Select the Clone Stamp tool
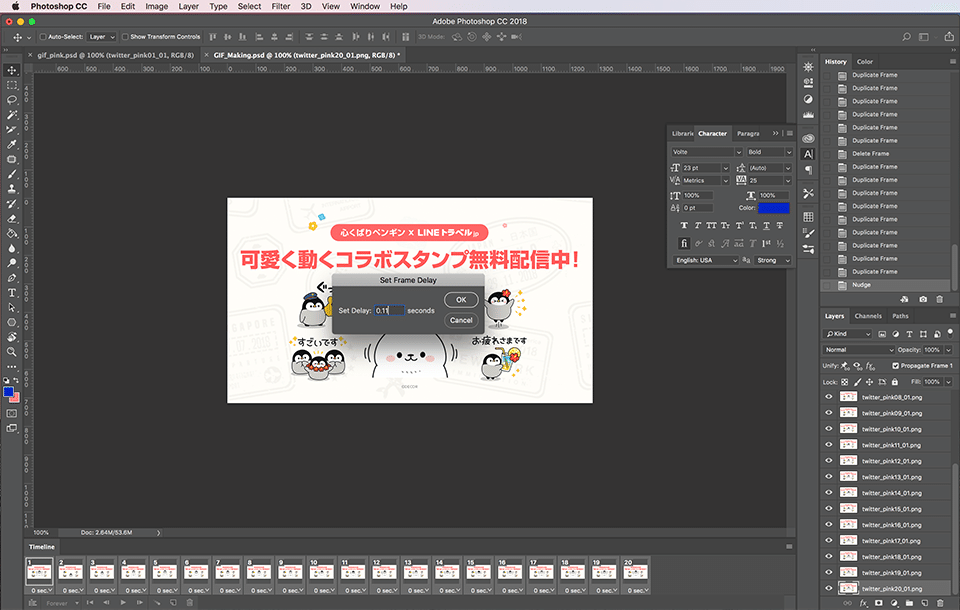 pyautogui.click(x=12, y=189)
